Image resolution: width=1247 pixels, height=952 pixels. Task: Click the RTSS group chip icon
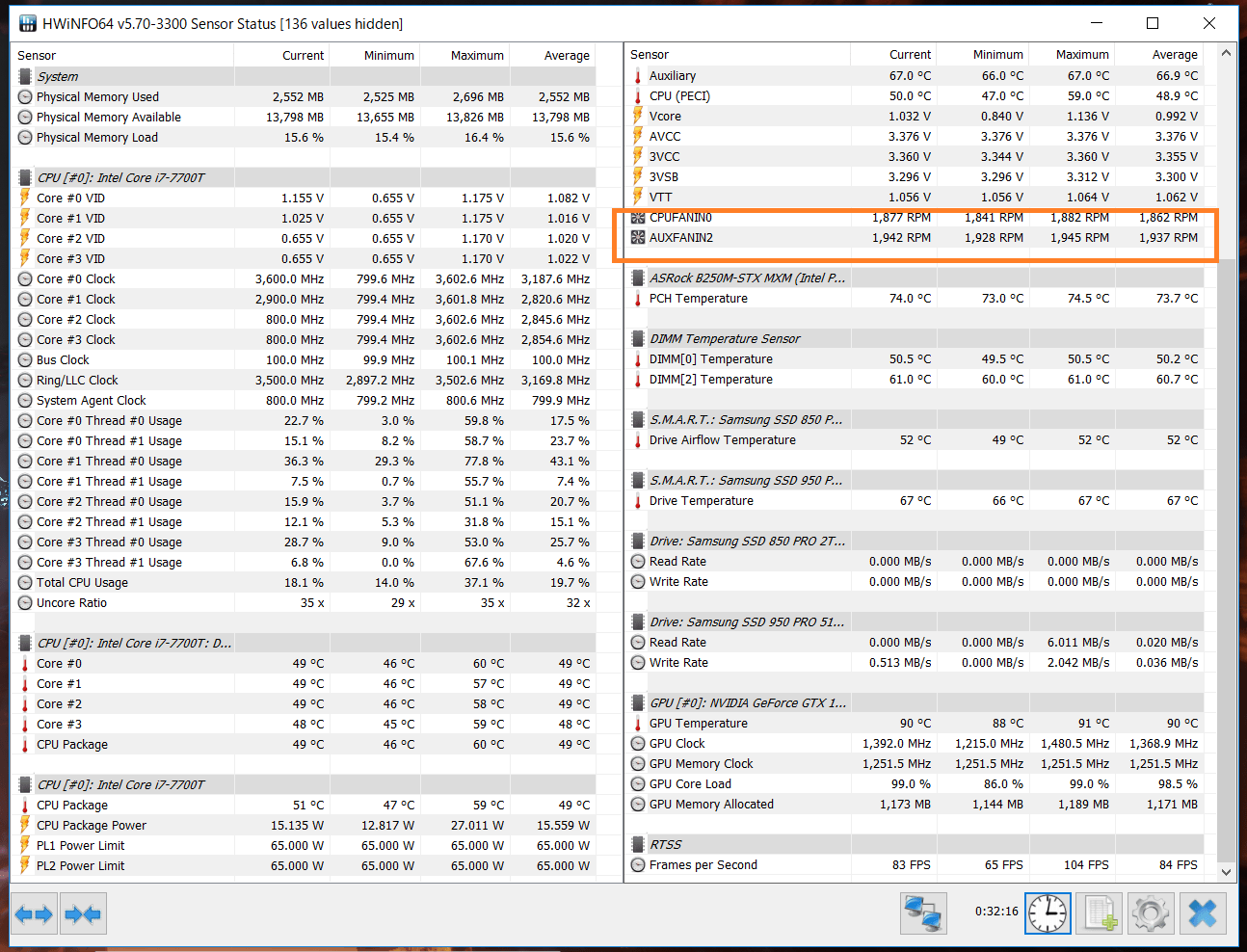pos(638,845)
